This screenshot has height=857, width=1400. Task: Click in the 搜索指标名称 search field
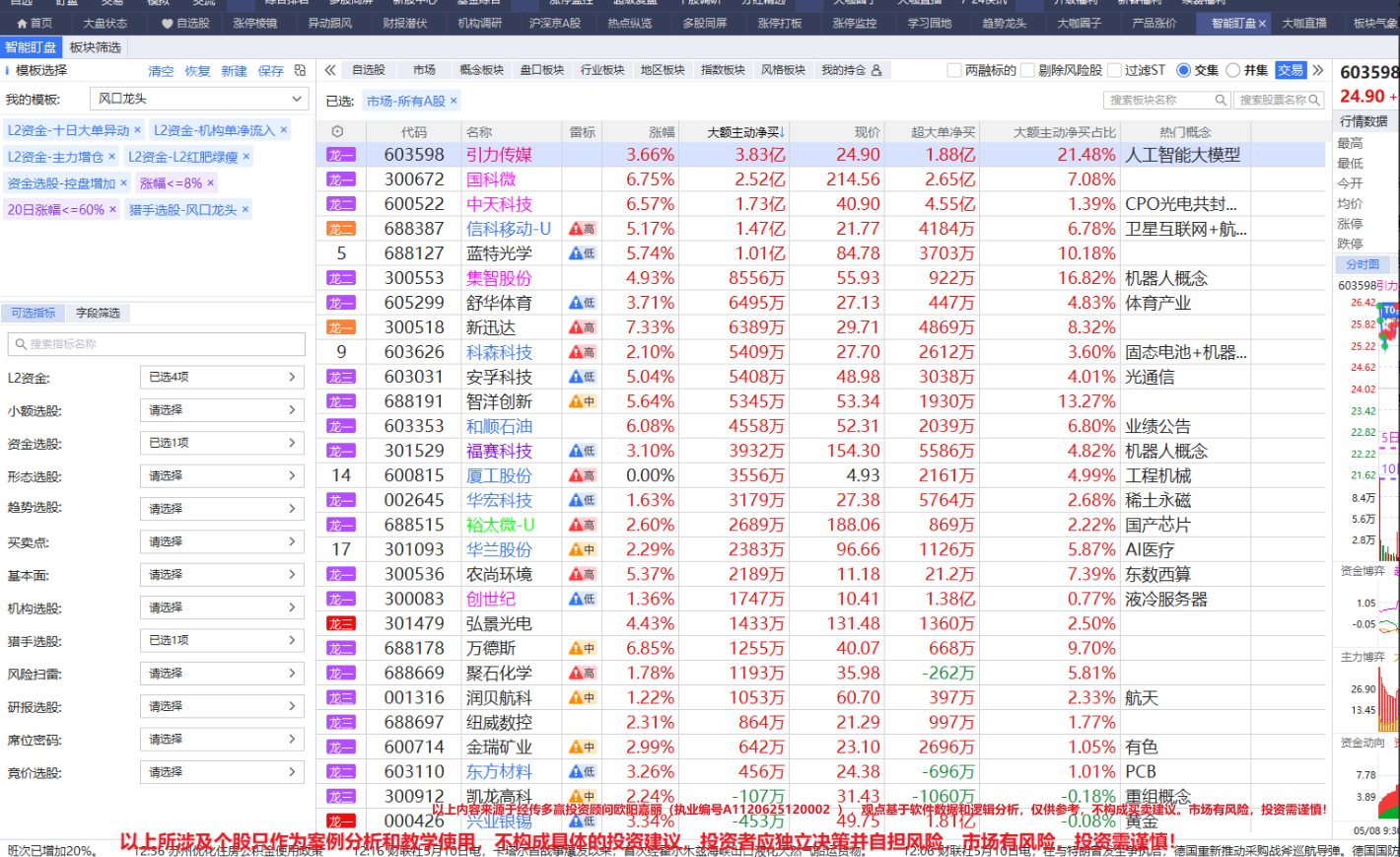(157, 344)
